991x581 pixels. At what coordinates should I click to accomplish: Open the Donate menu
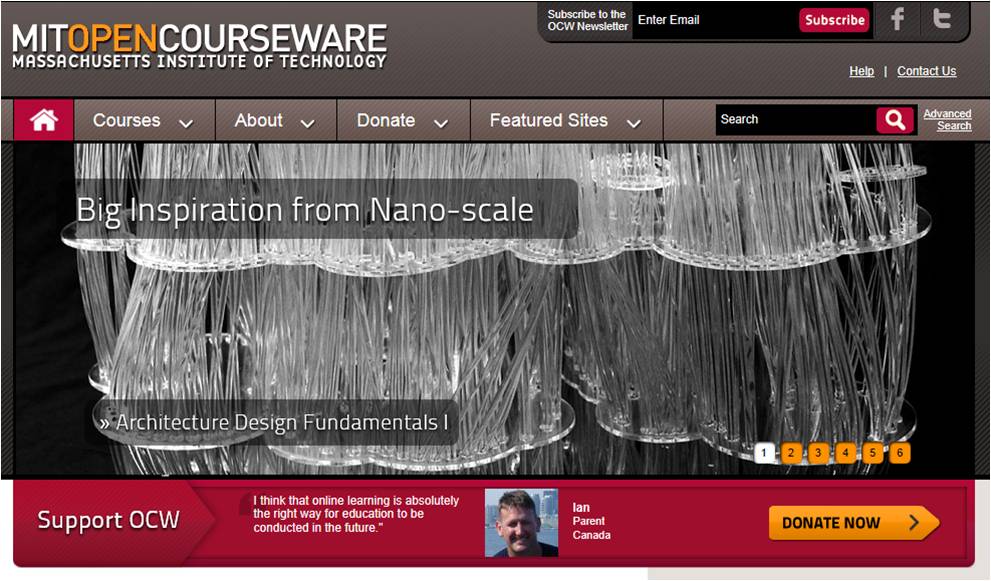404,120
